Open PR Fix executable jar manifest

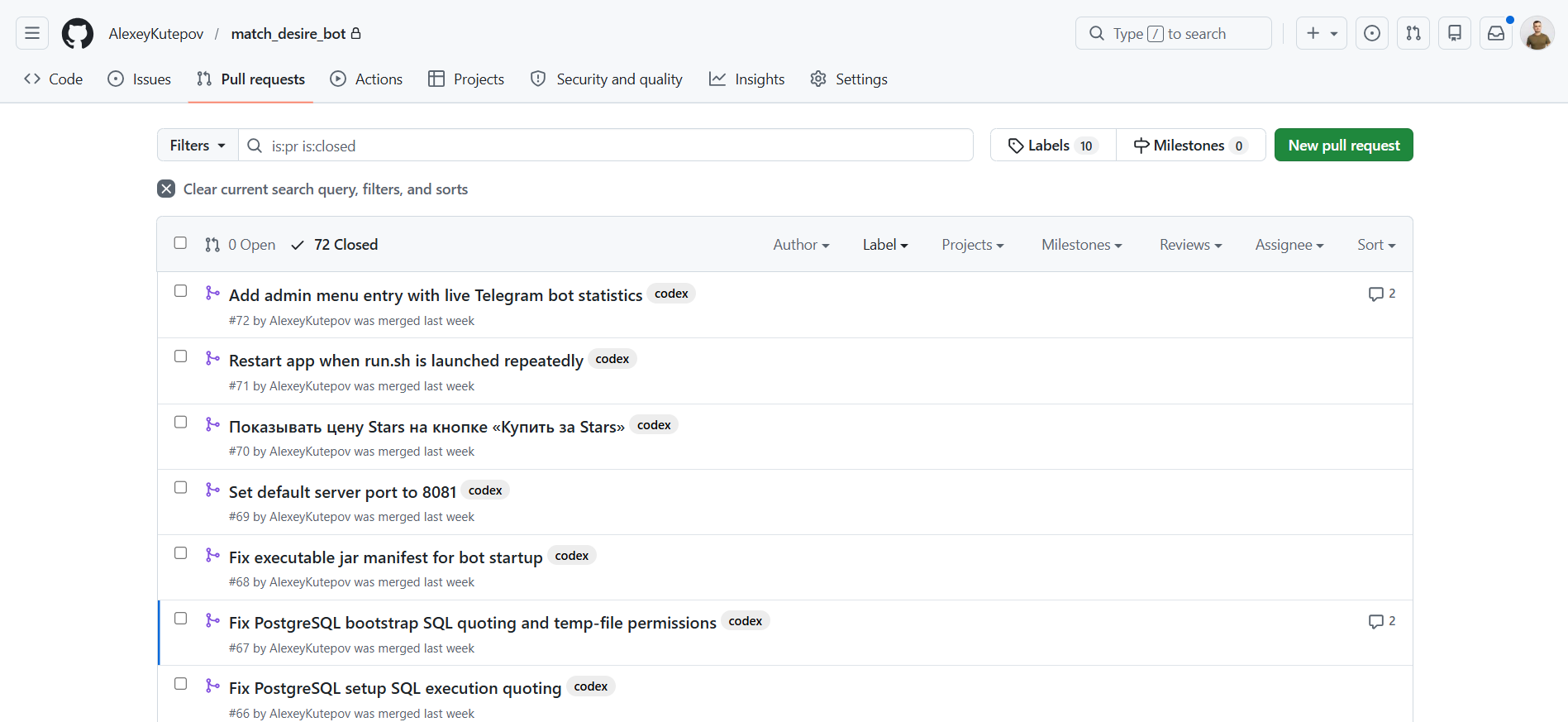386,557
